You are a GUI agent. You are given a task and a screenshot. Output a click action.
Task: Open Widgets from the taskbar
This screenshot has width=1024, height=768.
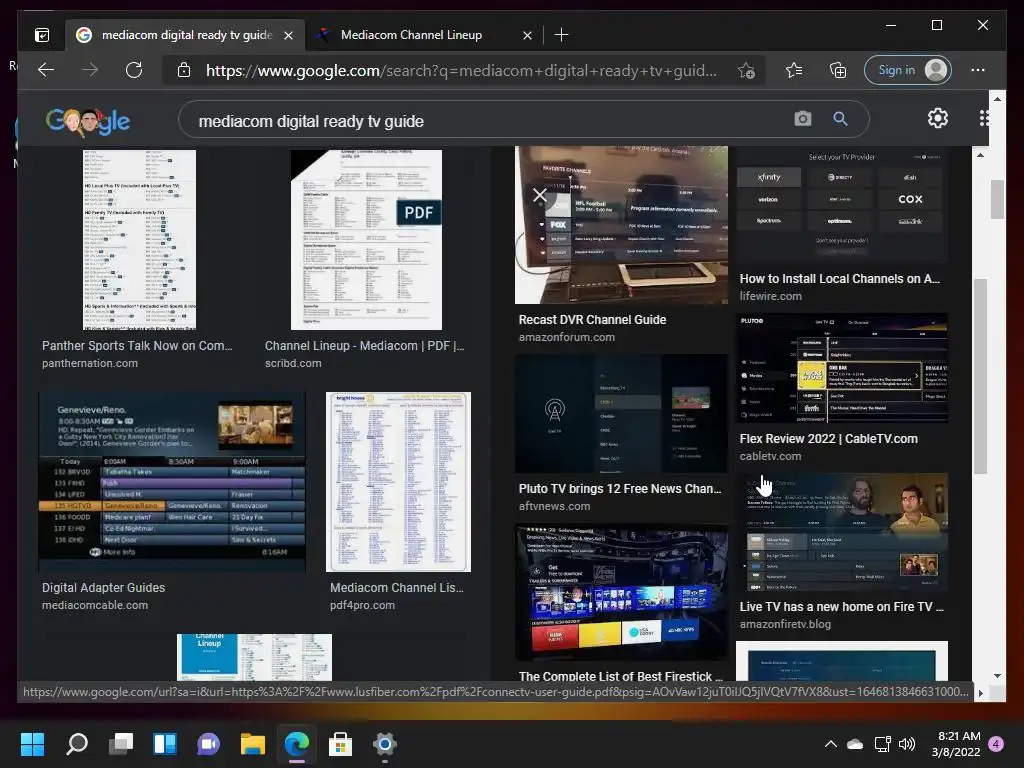[165, 744]
